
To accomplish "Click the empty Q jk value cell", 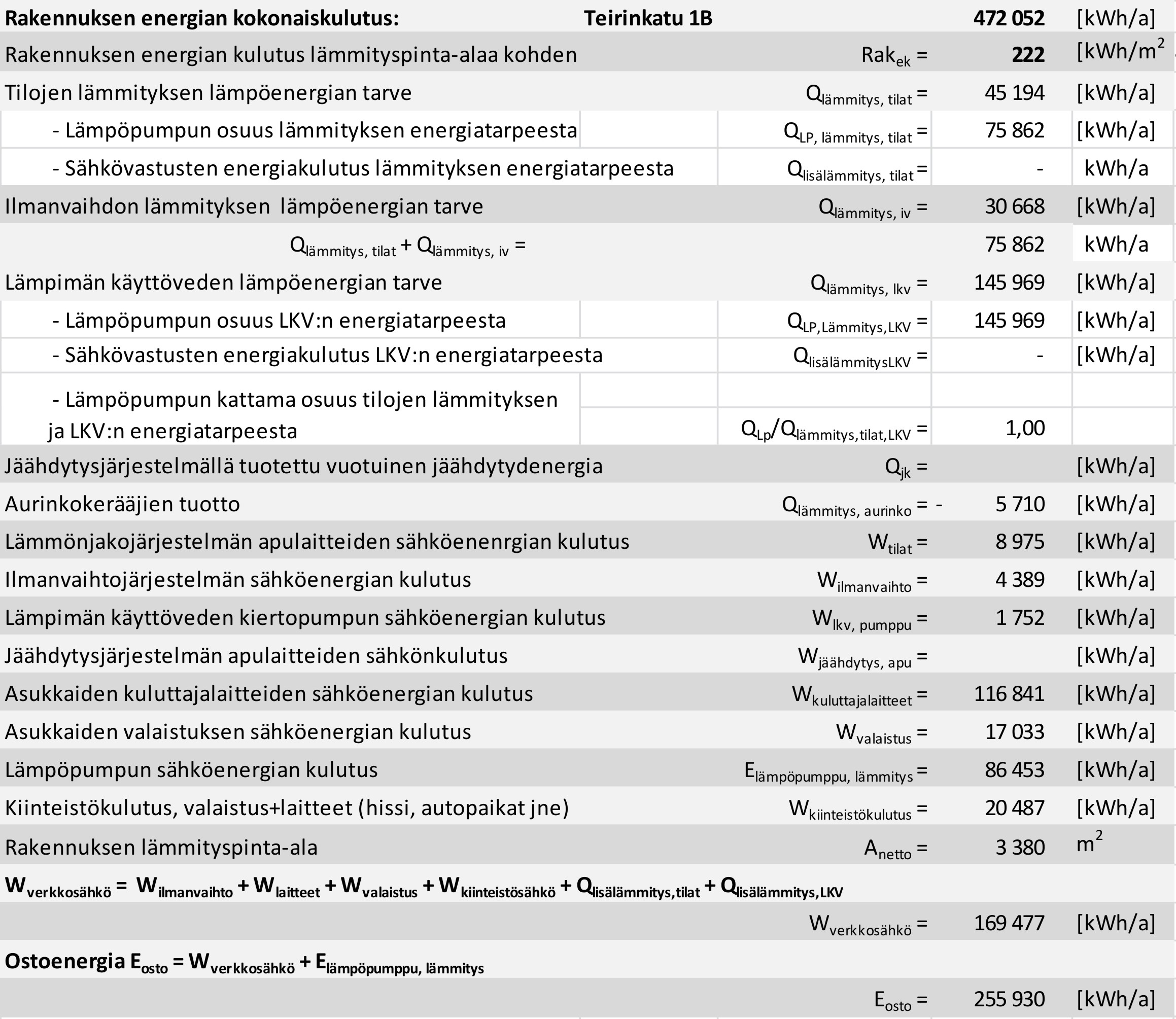I will tap(1001, 465).
